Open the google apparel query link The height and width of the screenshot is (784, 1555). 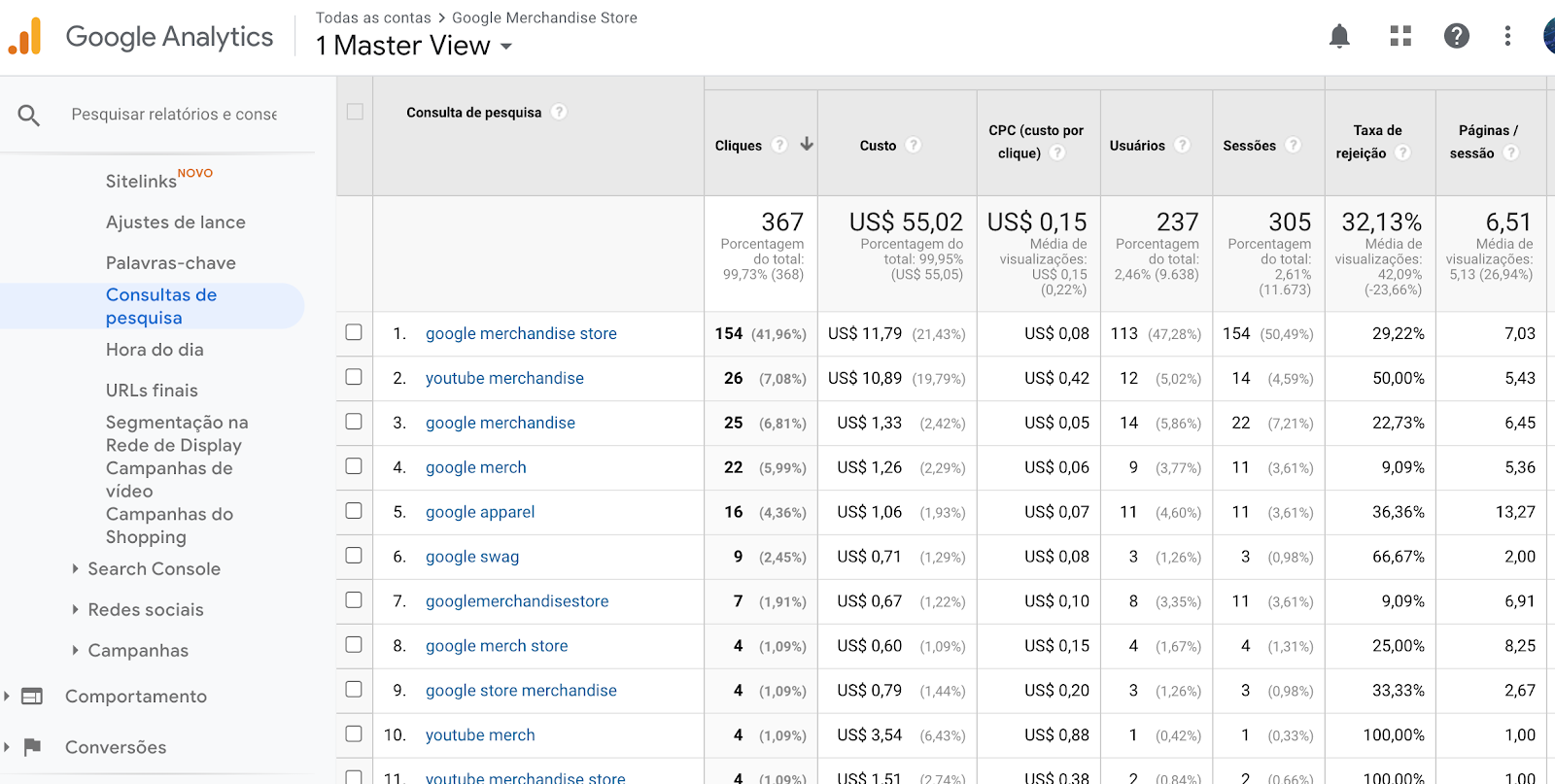coord(480,512)
